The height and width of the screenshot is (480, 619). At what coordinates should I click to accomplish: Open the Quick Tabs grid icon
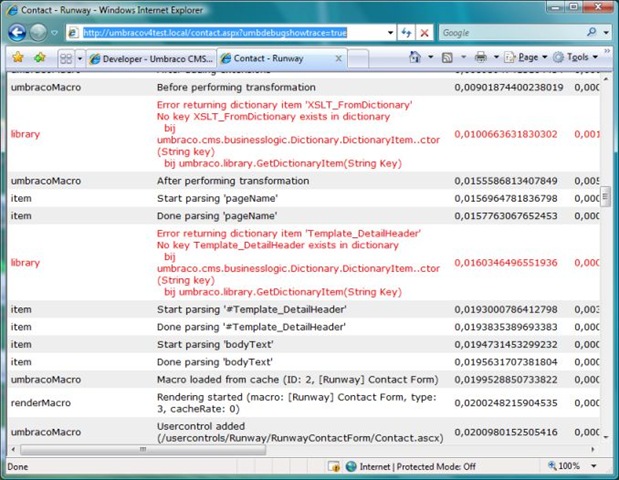pyautogui.click(x=66, y=59)
